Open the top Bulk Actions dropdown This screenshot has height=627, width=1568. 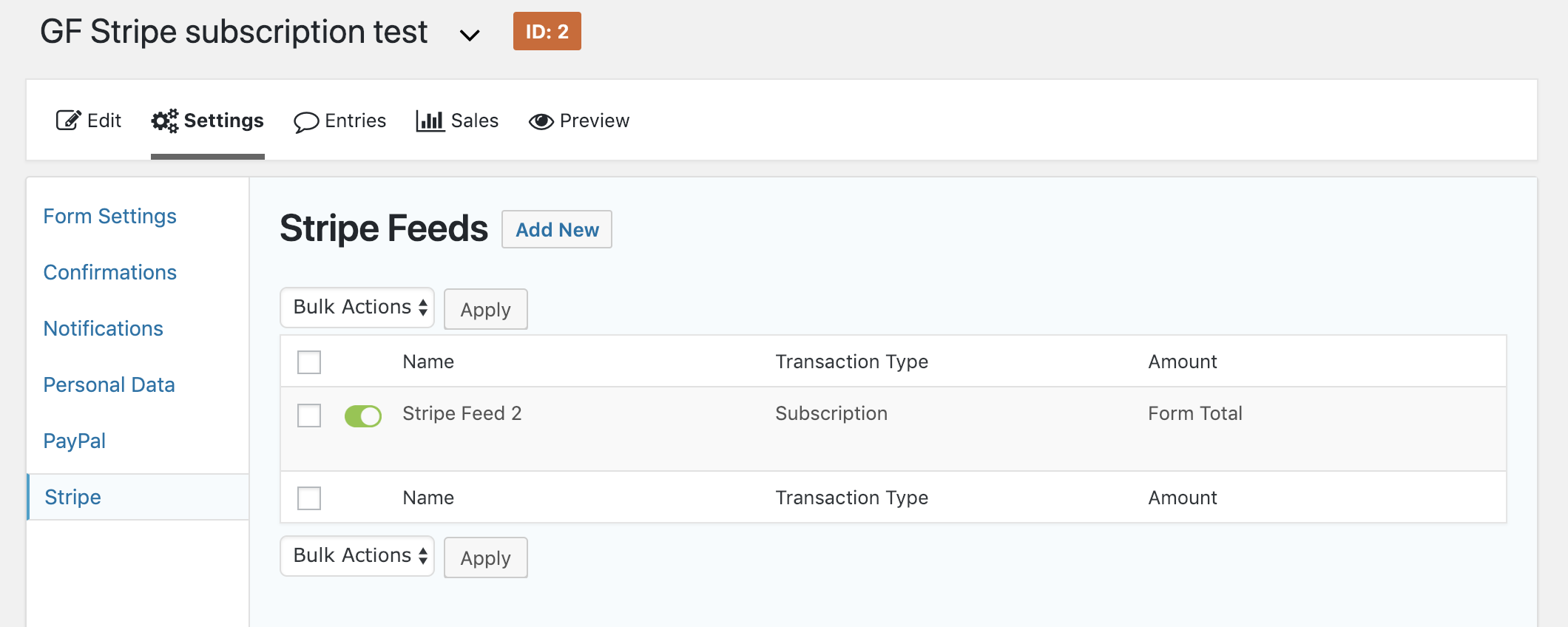tap(357, 307)
